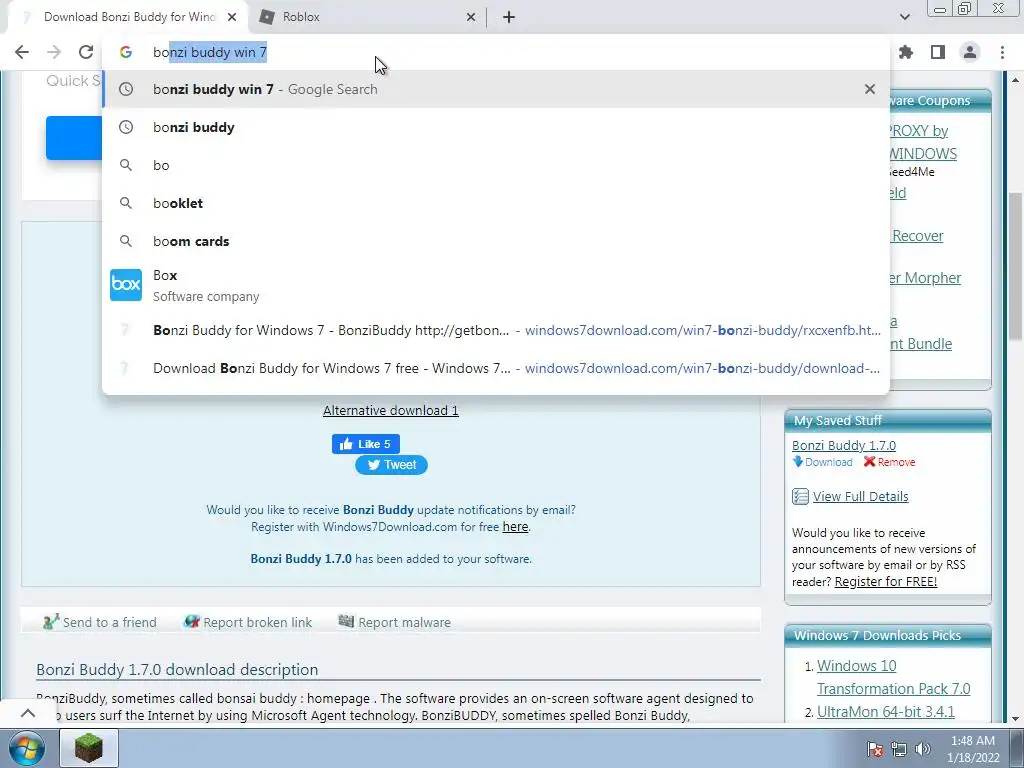
Task: Click the Recover link in coupons panel
Action: (917, 236)
